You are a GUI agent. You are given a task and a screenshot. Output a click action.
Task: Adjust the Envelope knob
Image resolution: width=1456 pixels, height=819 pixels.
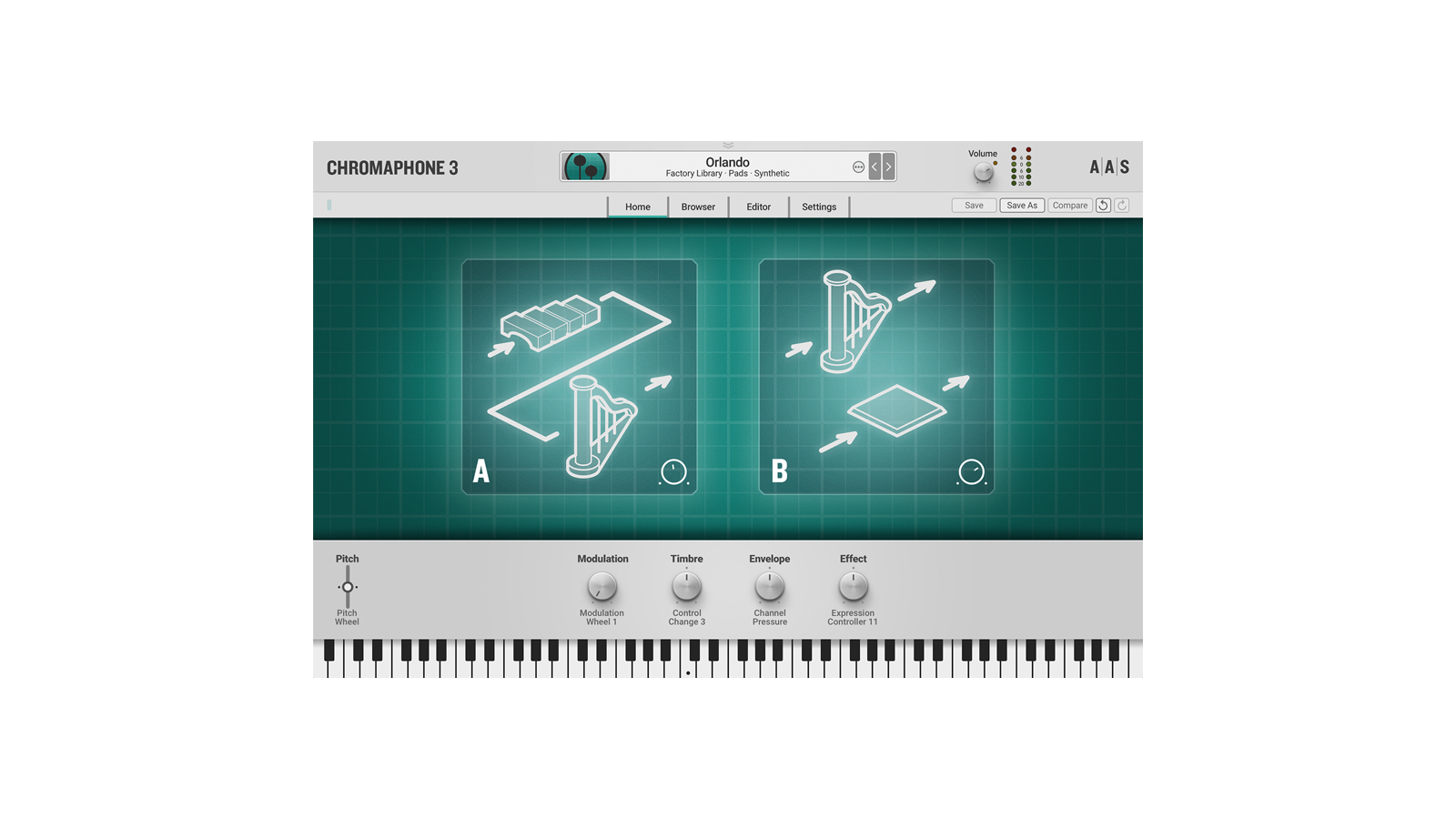coord(770,587)
